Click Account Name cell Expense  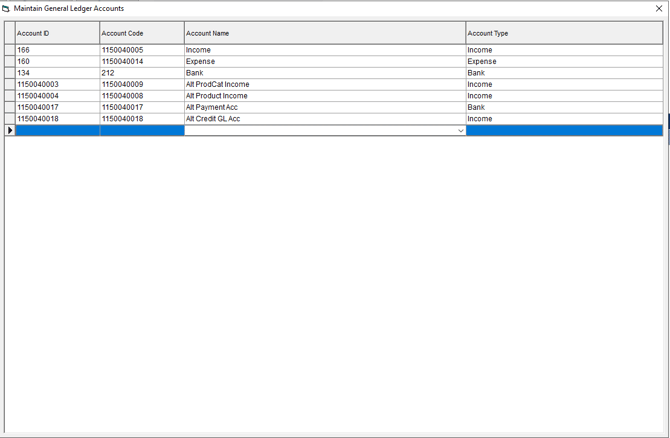point(325,62)
